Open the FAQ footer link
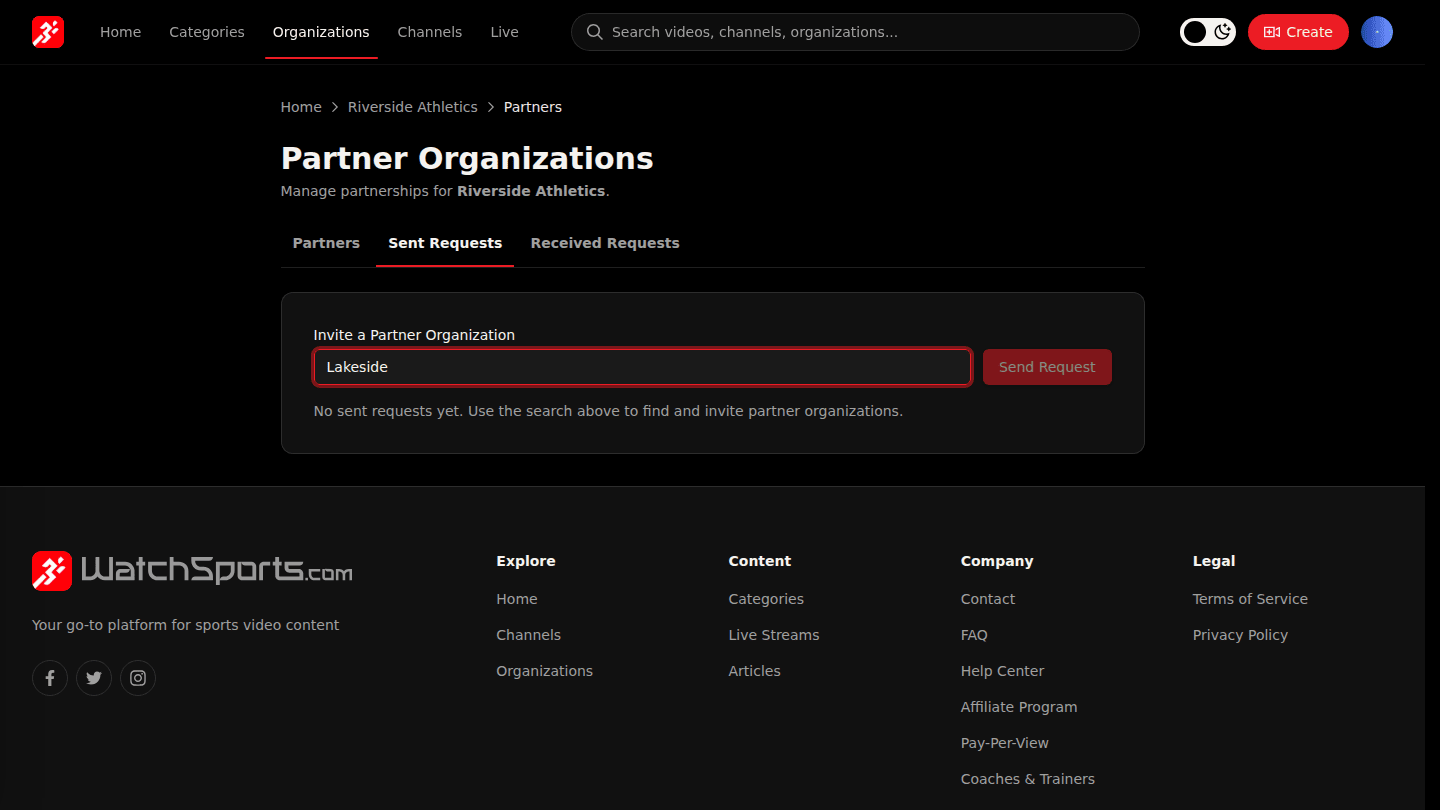This screenshot has width=1440, height=810. click(x=974, y=635)
